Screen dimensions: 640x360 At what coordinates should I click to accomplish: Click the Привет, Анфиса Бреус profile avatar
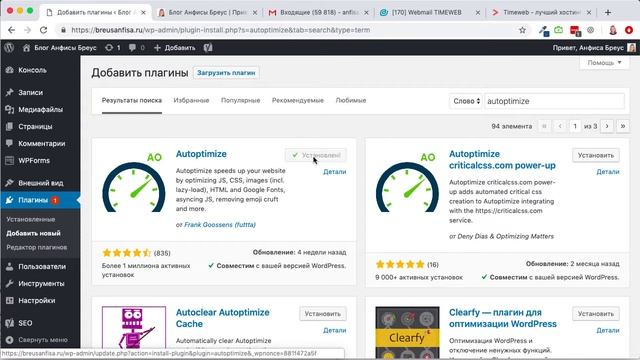631,48
